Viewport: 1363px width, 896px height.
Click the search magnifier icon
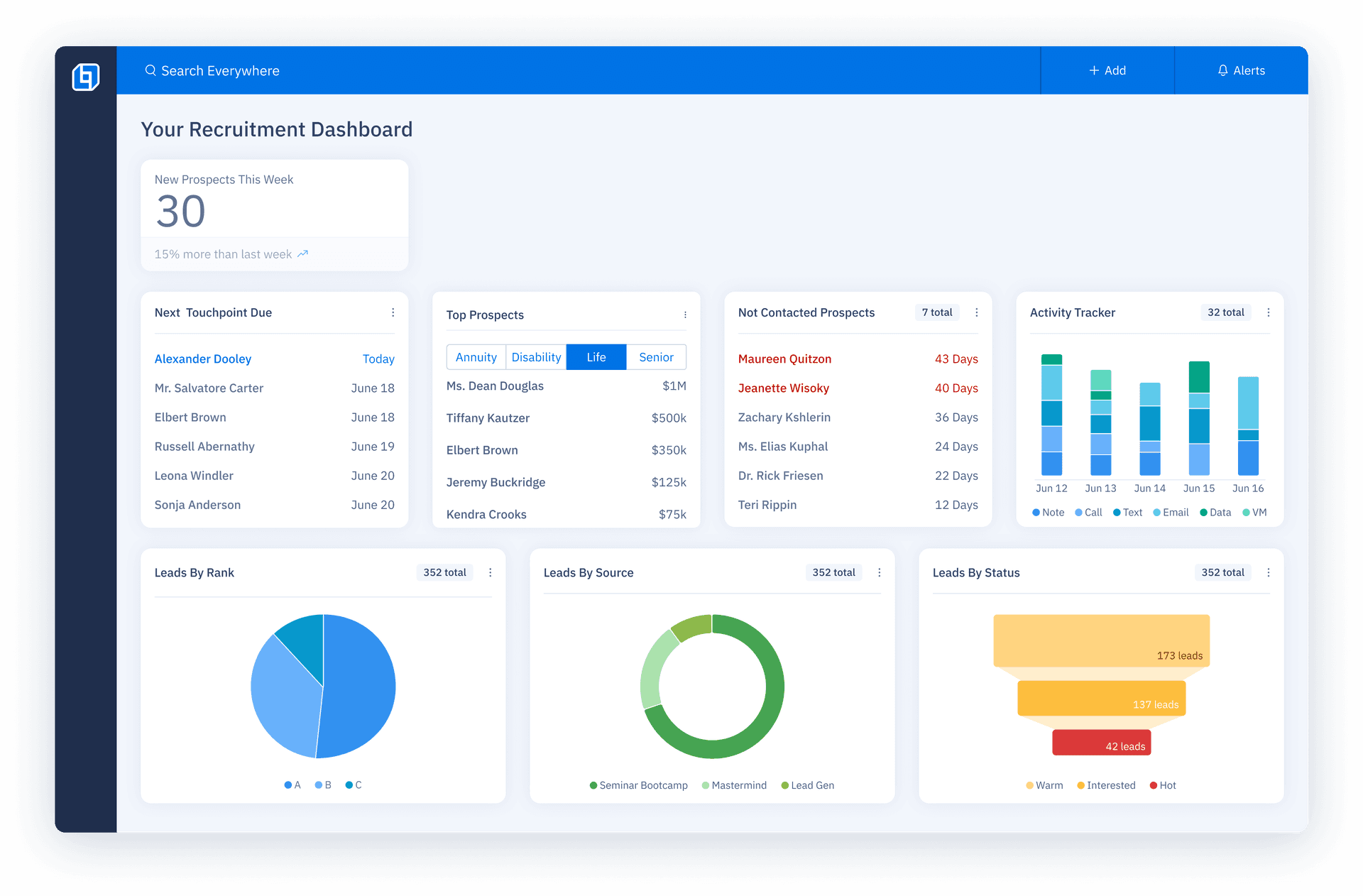coord(150,70)
